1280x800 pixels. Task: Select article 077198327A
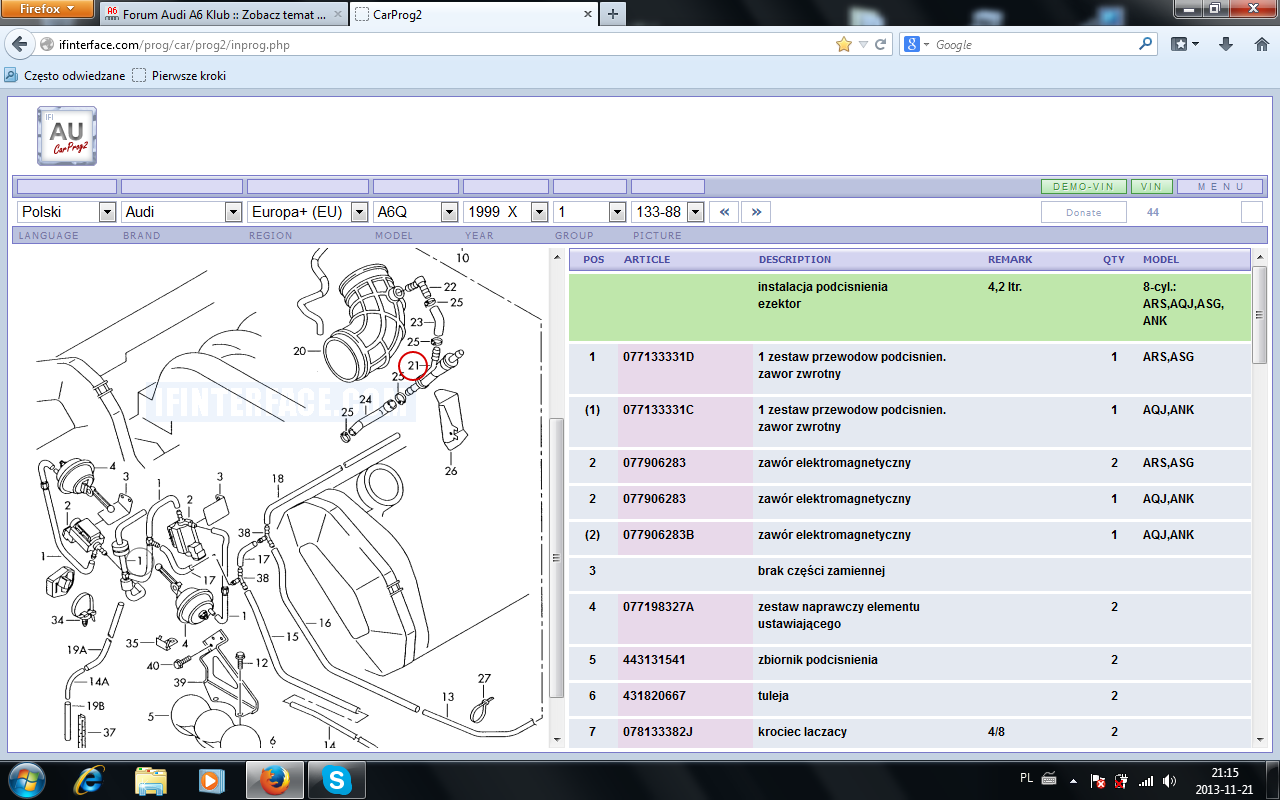(x=658, y=607)
